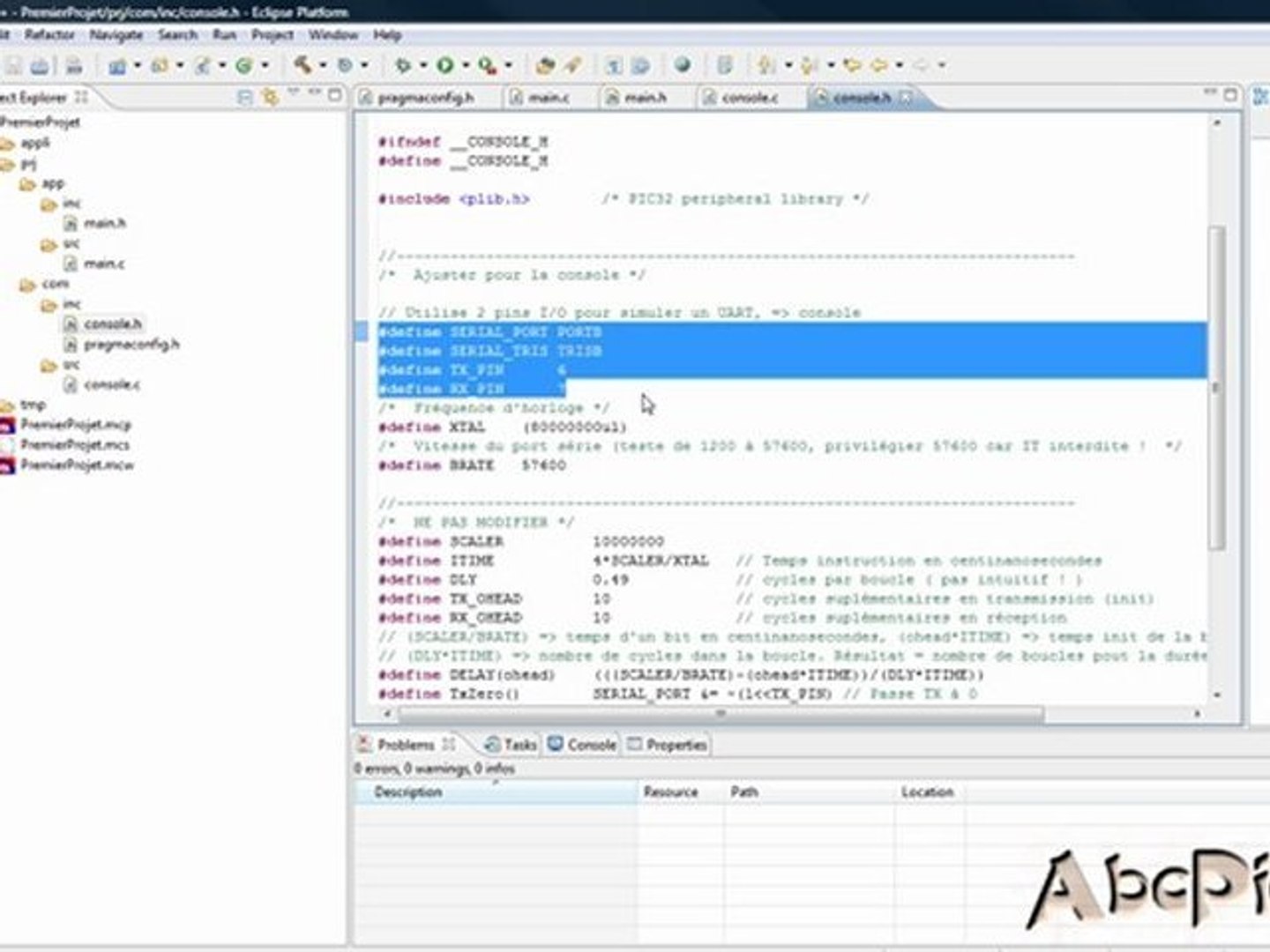Click the External Tools run icon
This screenshot has width=1270, height=952.
pyautogui.click(x=486, y=65)
